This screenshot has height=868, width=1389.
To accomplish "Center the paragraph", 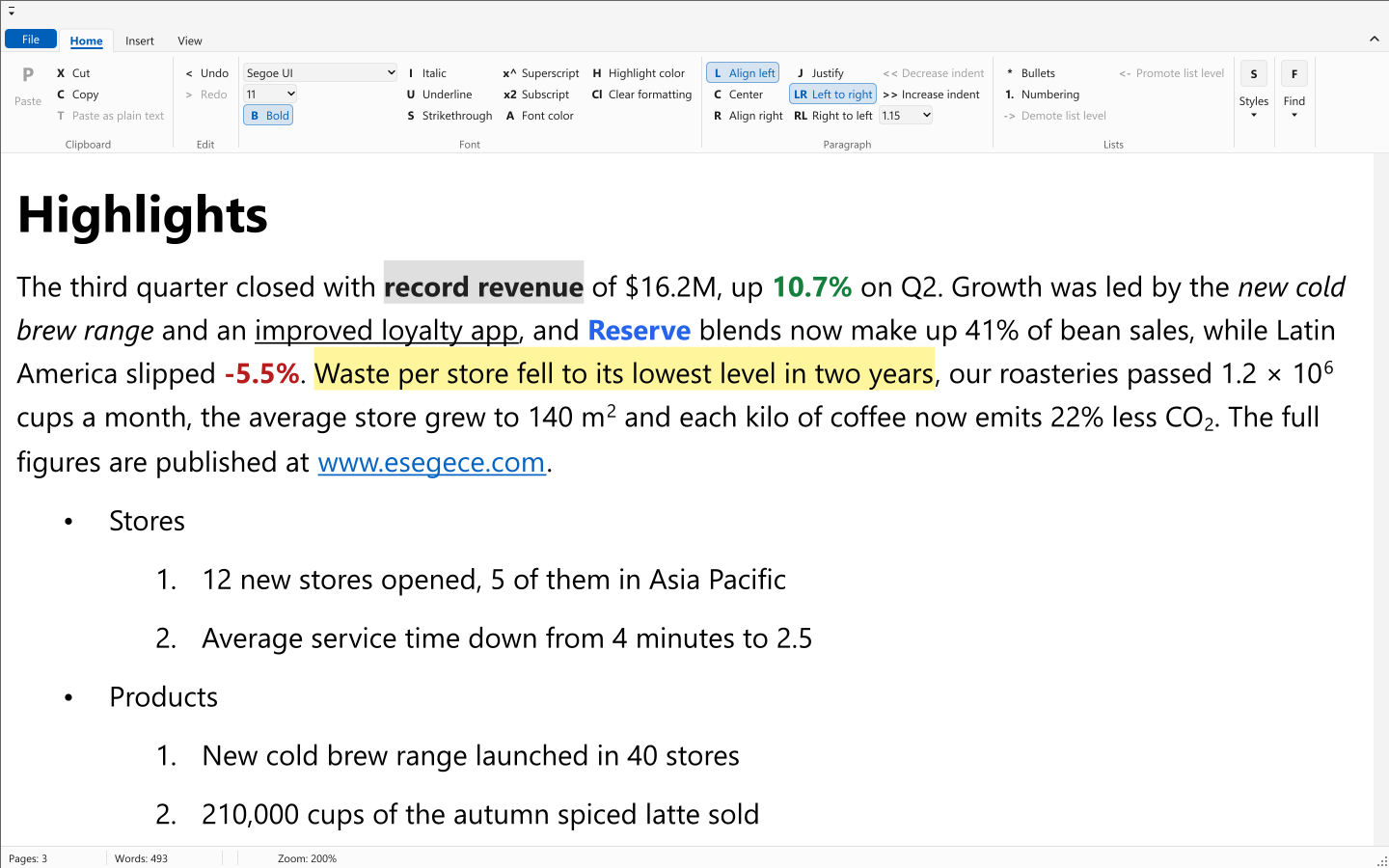I will pyautogui.click(x=738, y=95).
